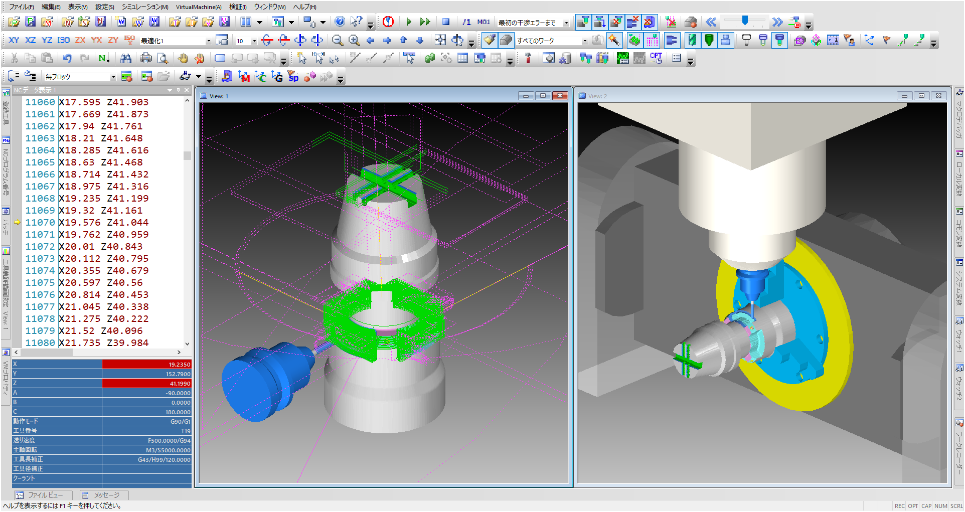Image resolution: width=965 pixels, height=512 pixels.
Task: Set the ZX plane view
Action: tap(80, 40)
